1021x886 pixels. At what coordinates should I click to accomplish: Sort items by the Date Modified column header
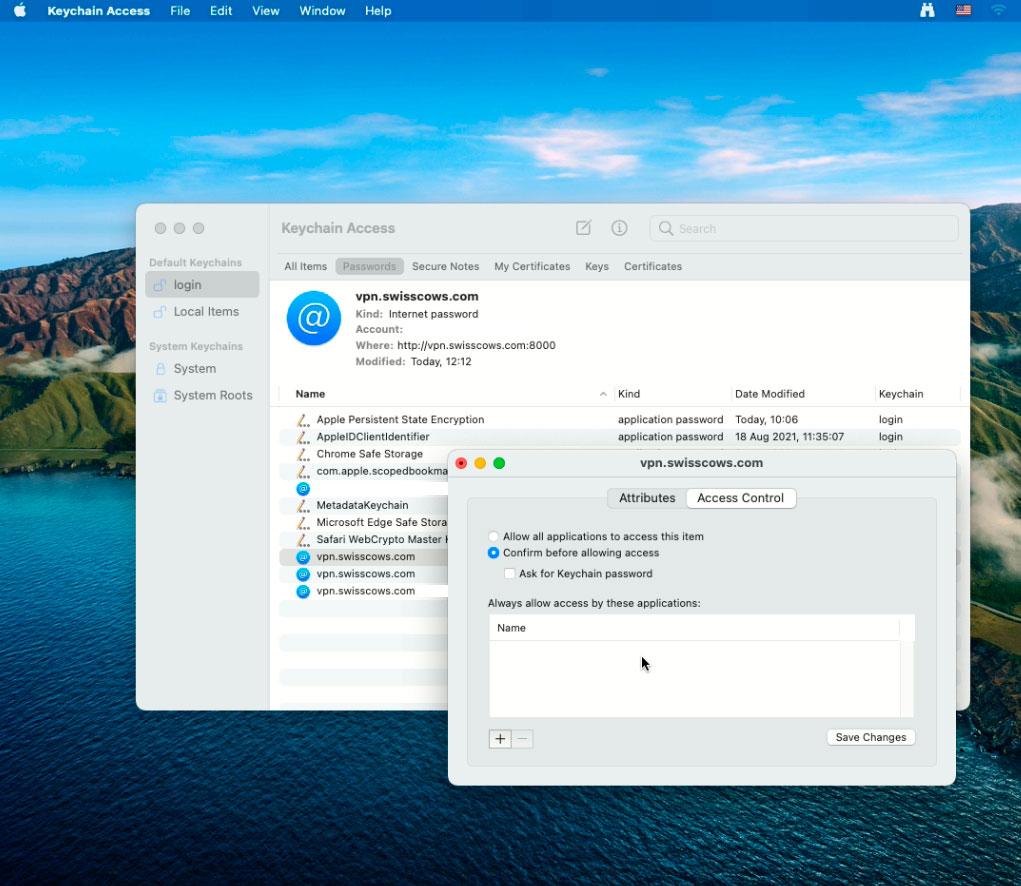[770, 394]
